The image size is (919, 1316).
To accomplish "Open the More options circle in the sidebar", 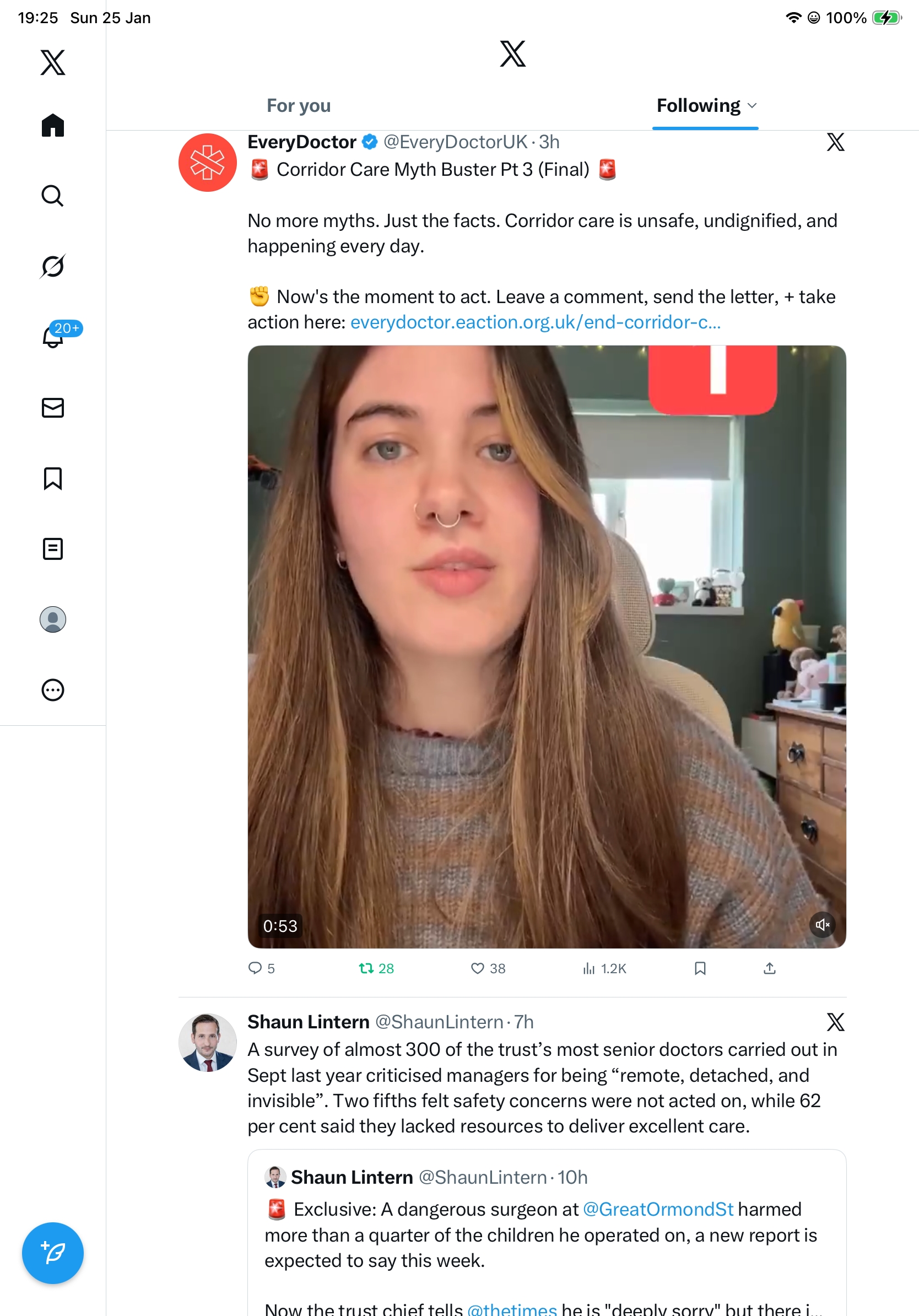I will click(53, 689).
